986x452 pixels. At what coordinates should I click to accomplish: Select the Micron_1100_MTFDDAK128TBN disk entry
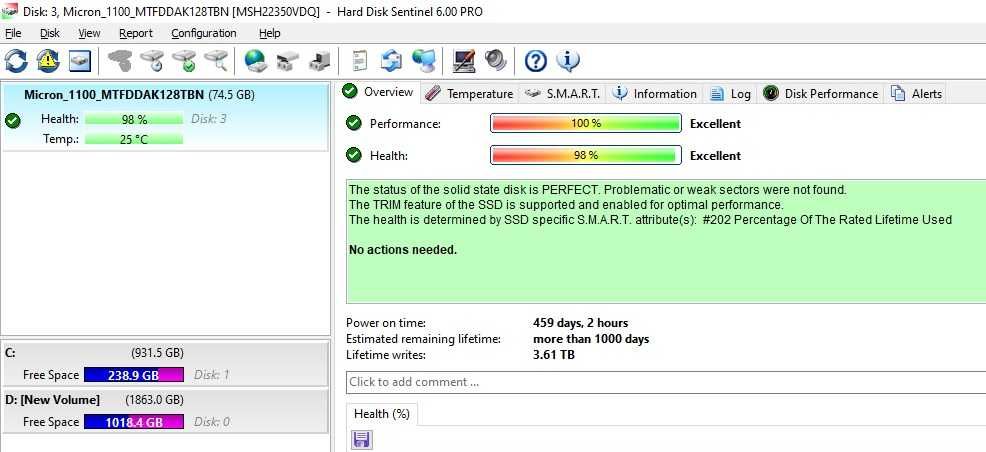point(165,117)
